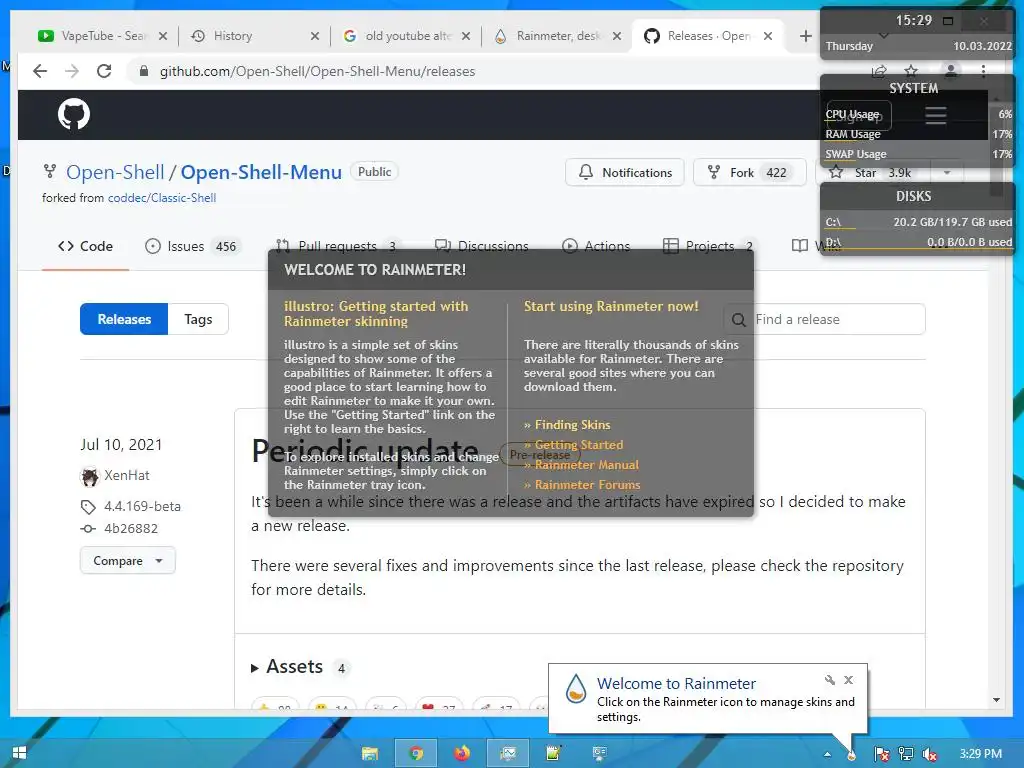Image resolution: width=1024 pixels, height=768 pixels.
Task: Open the Open-Shell owner link
Action: tap(116, 172)
